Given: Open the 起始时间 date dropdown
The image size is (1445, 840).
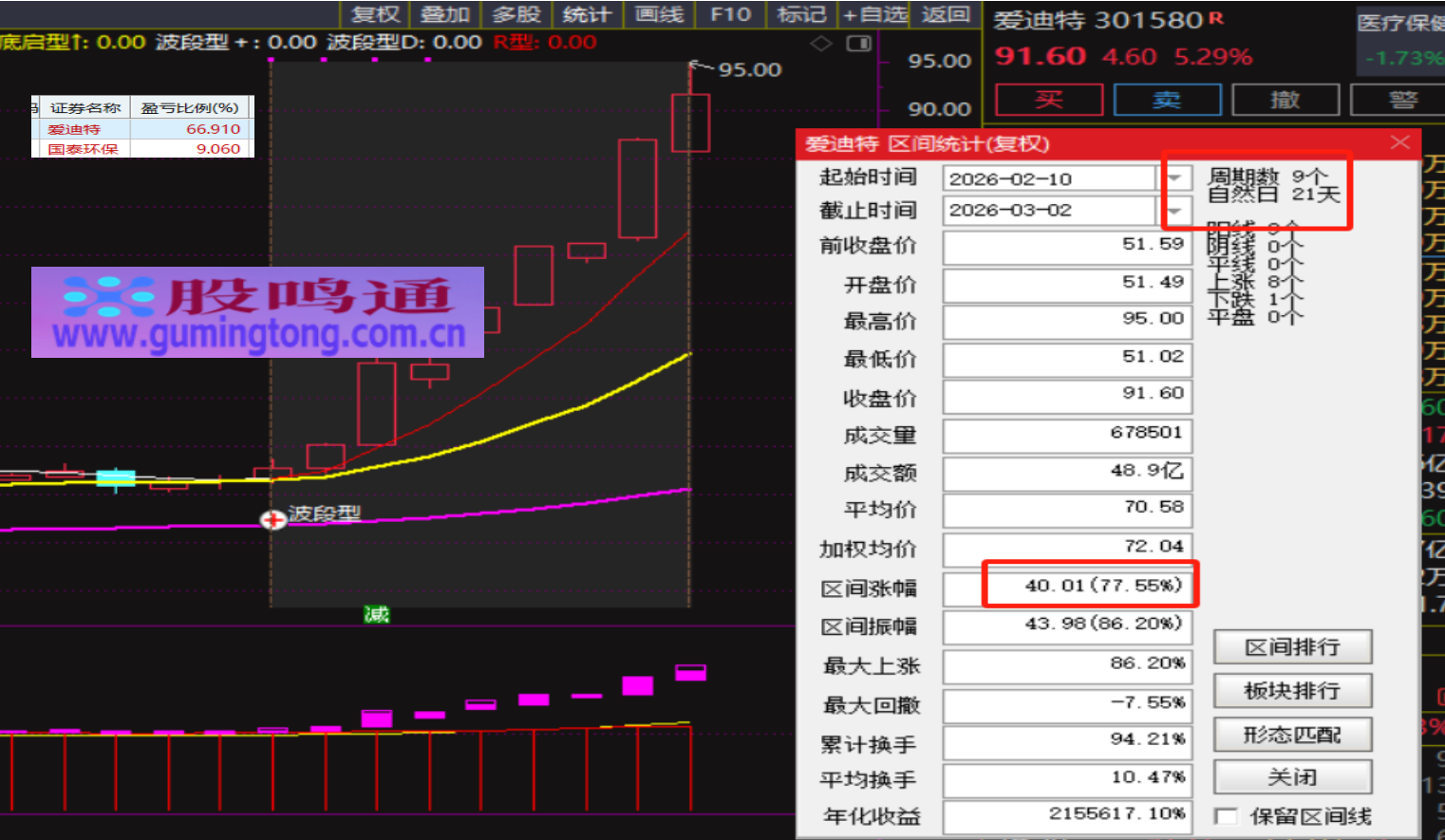Looking at the screenshot, I should (1175, 178).
